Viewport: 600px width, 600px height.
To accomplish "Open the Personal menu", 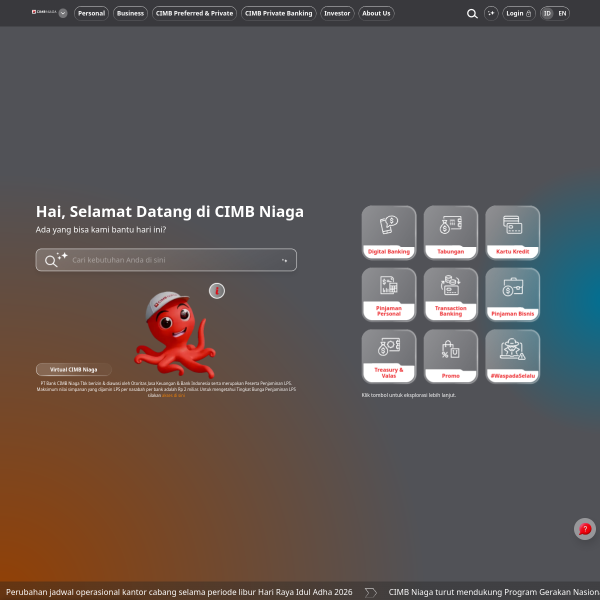I will (91, 13).
